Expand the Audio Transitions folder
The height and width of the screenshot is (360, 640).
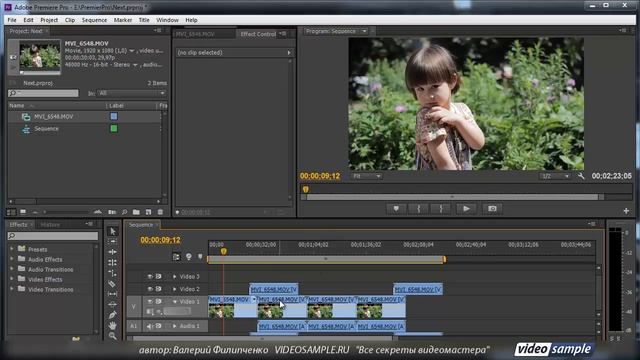pyautogui.click(x=12, y=269)
